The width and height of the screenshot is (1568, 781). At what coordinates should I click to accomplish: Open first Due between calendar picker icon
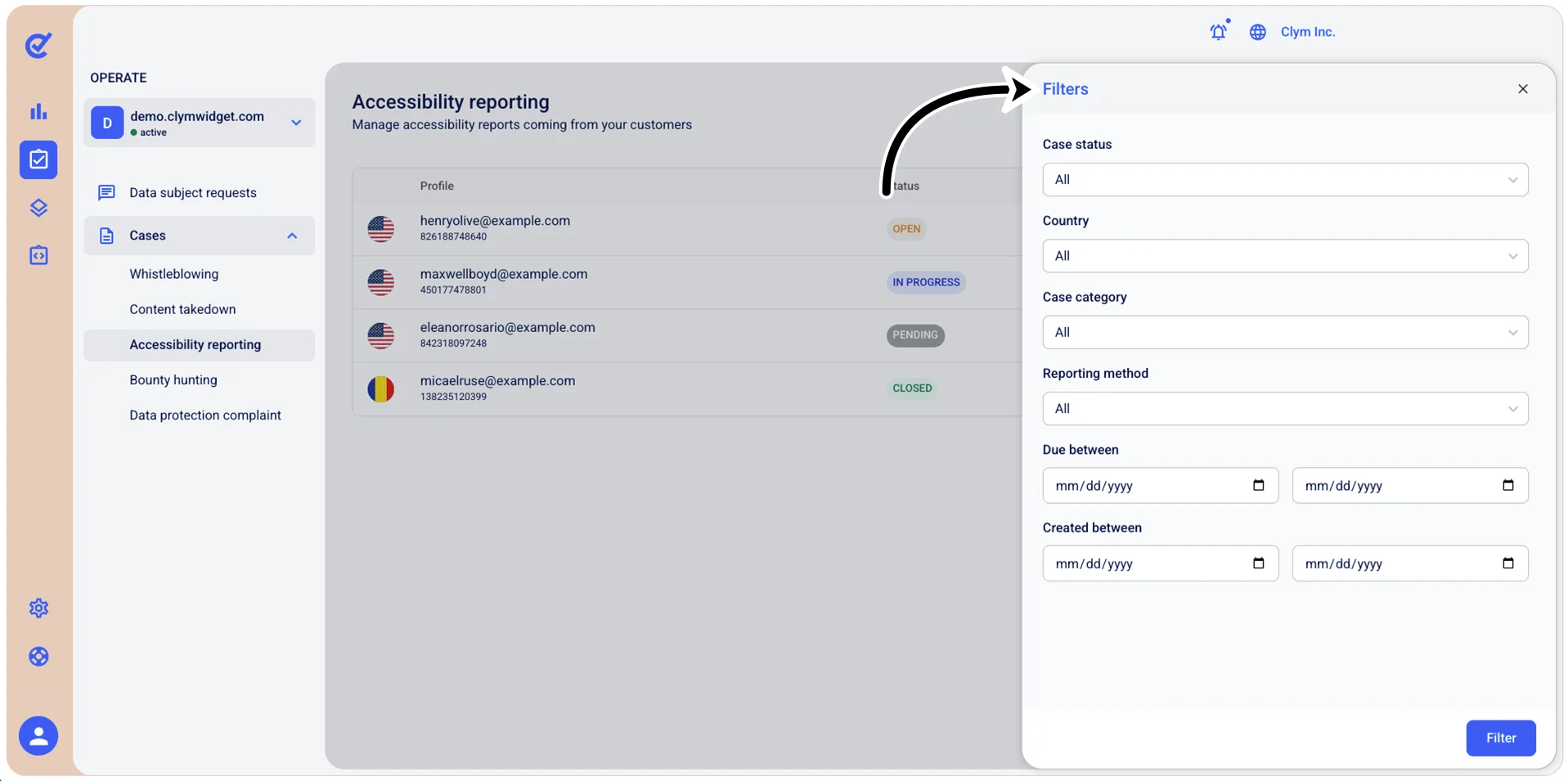click(1259, 485)
